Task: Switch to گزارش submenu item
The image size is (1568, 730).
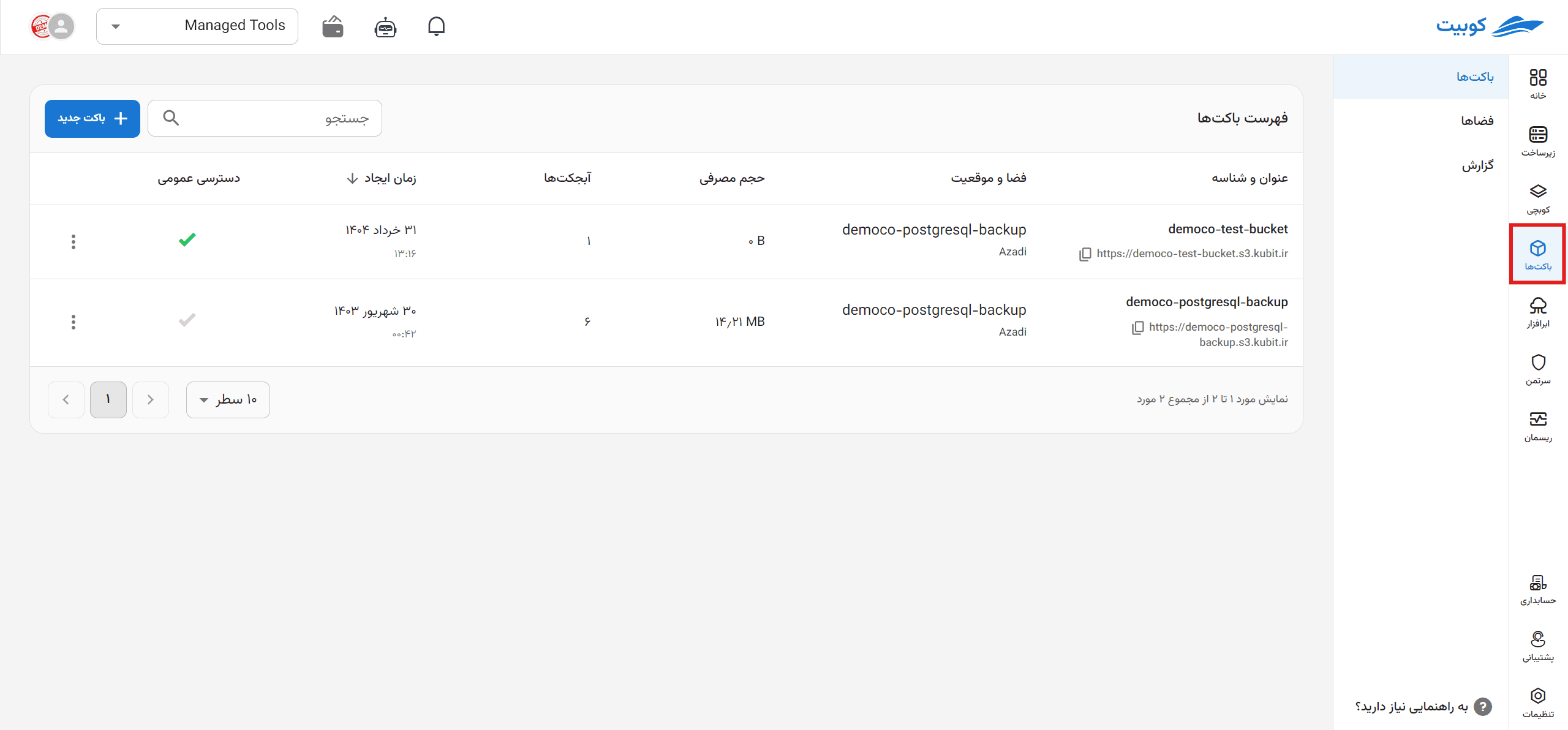Action: tap(1477, 165)
